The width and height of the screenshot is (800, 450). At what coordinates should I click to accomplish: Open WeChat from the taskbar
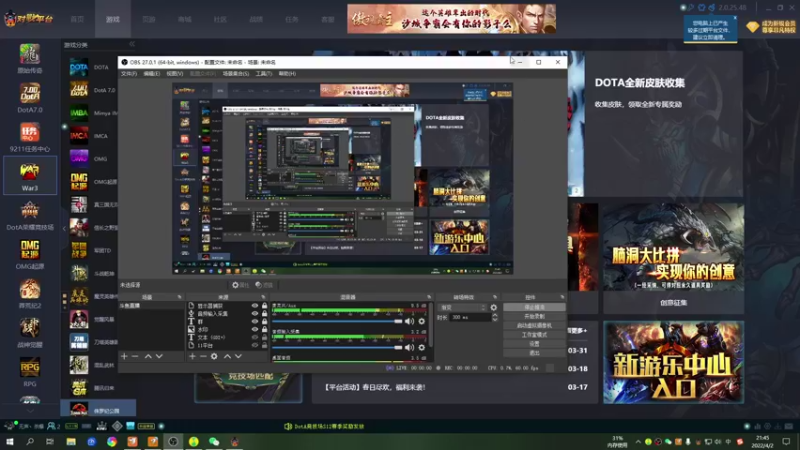214,441
